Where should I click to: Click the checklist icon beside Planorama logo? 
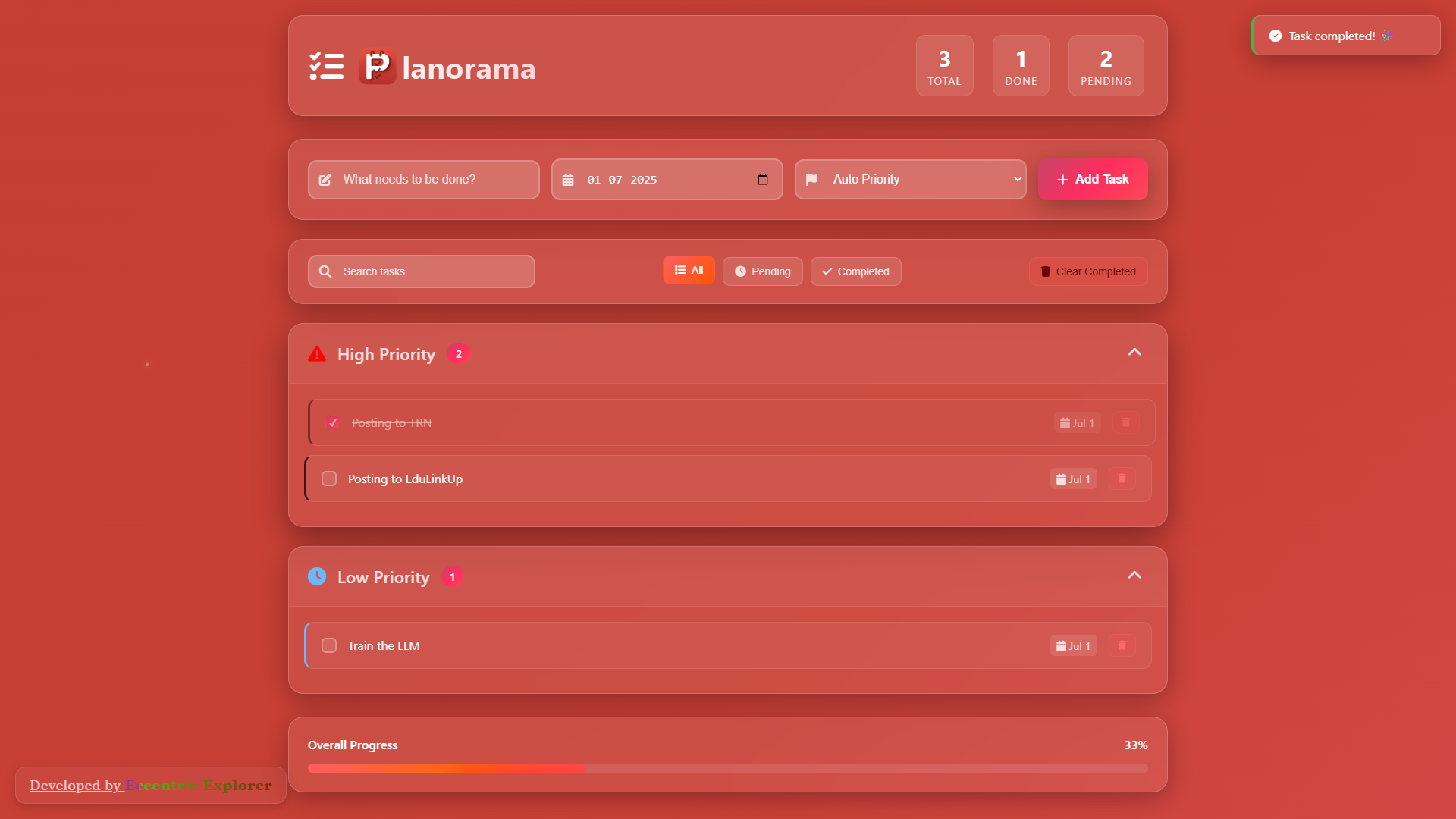point(327,67)
